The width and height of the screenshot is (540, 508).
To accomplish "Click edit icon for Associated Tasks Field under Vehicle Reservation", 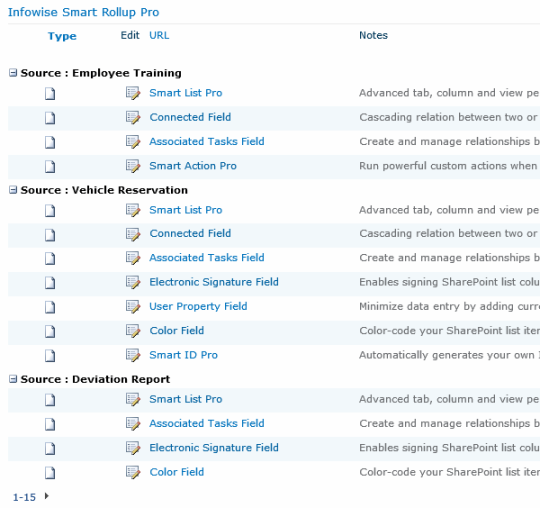I will click(133, 258).
